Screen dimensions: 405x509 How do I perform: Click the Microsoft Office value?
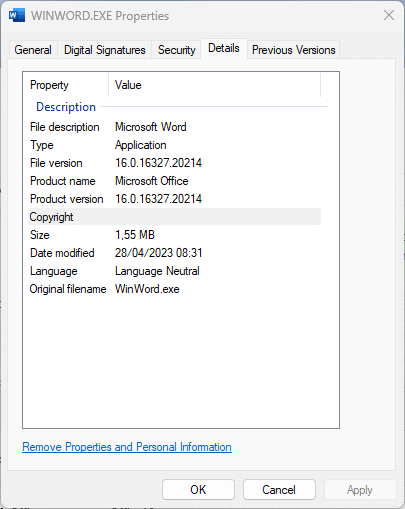click(152, 181)
